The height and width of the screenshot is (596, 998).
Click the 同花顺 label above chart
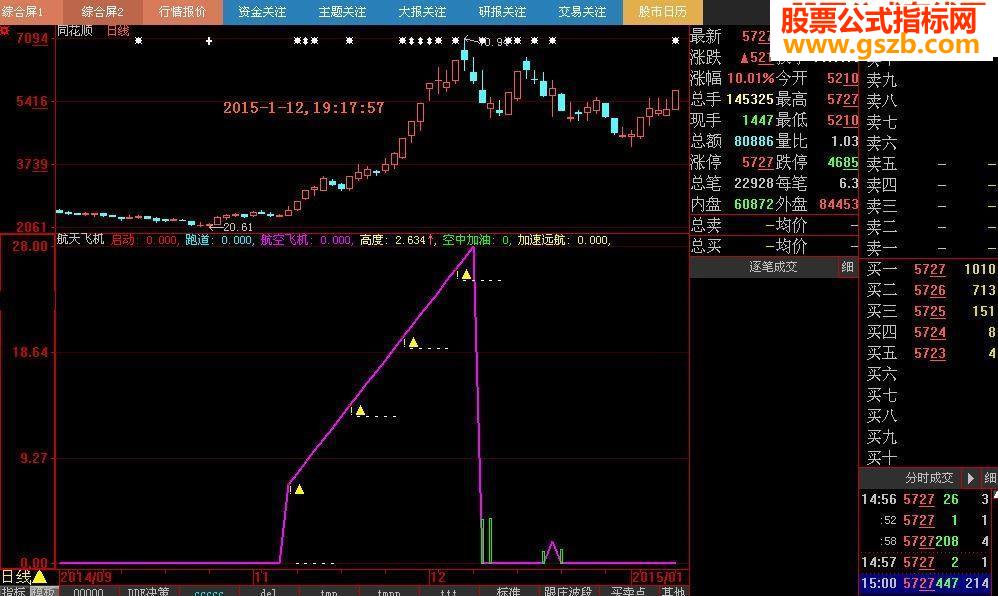pos(75,31)
